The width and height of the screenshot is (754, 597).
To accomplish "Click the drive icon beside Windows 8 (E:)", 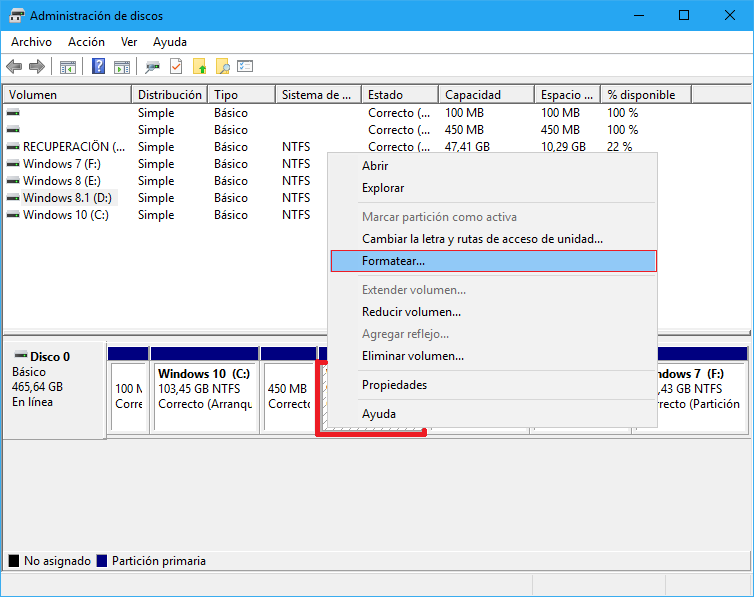I will pos(13,181).
